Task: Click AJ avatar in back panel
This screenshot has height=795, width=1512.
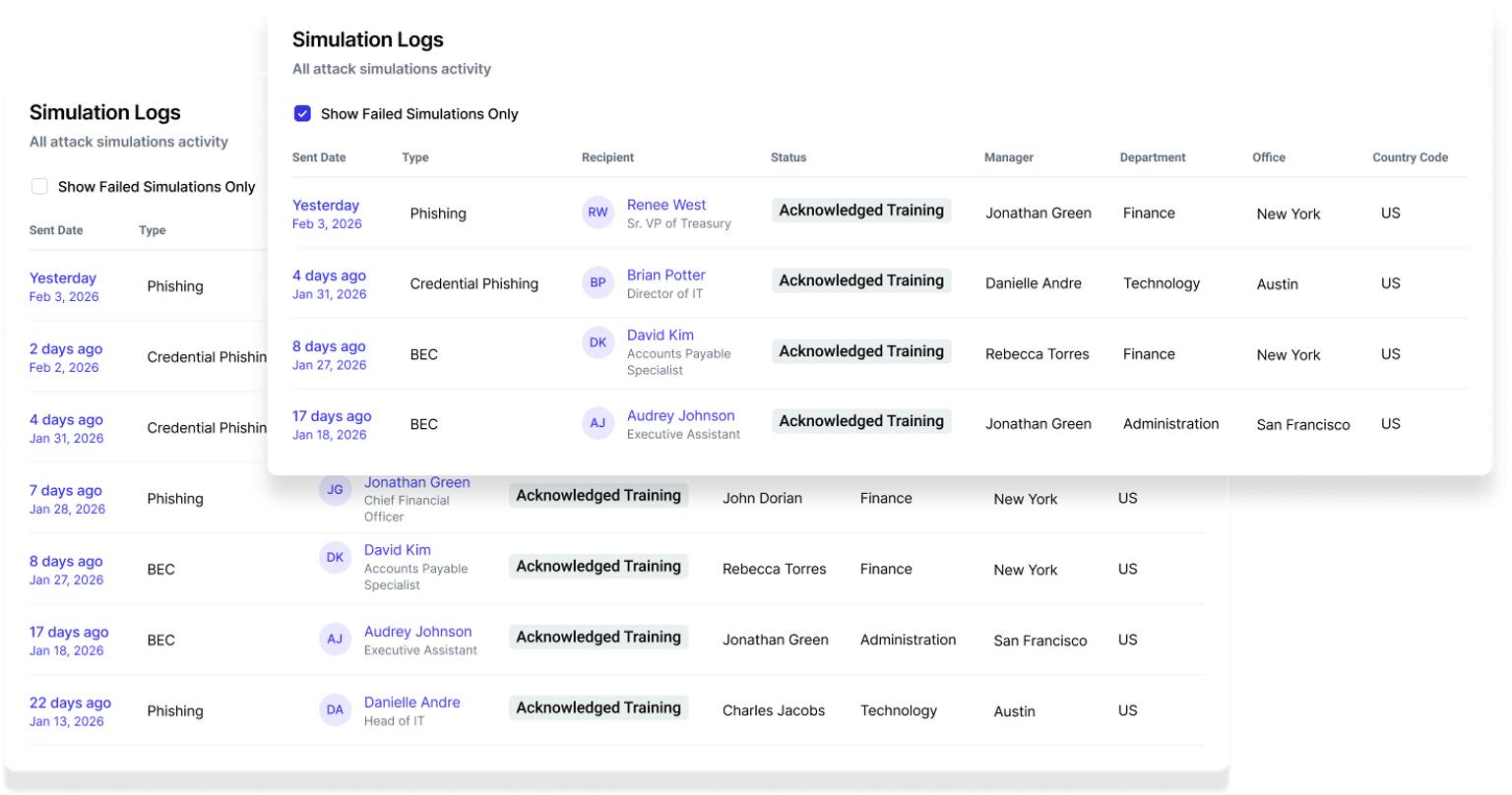Action: pyautogui.click(x=336, y=640)
